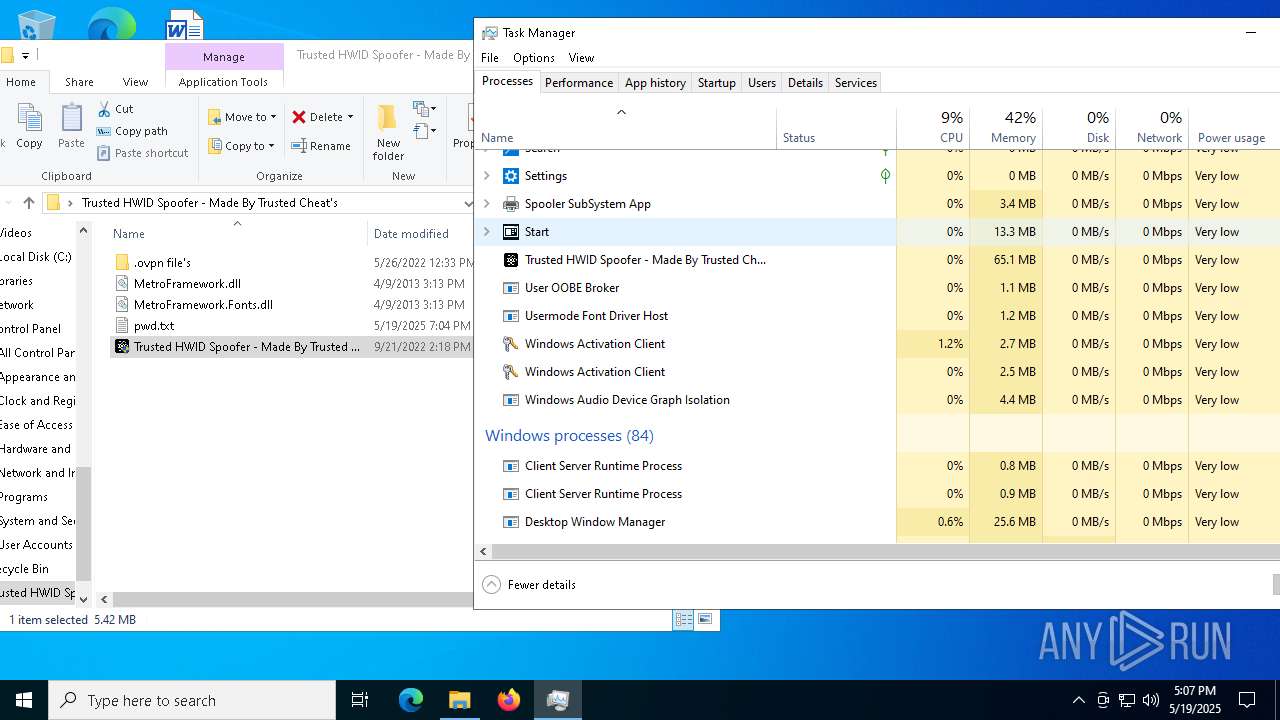Expand the Start process row

pos(487,232)
